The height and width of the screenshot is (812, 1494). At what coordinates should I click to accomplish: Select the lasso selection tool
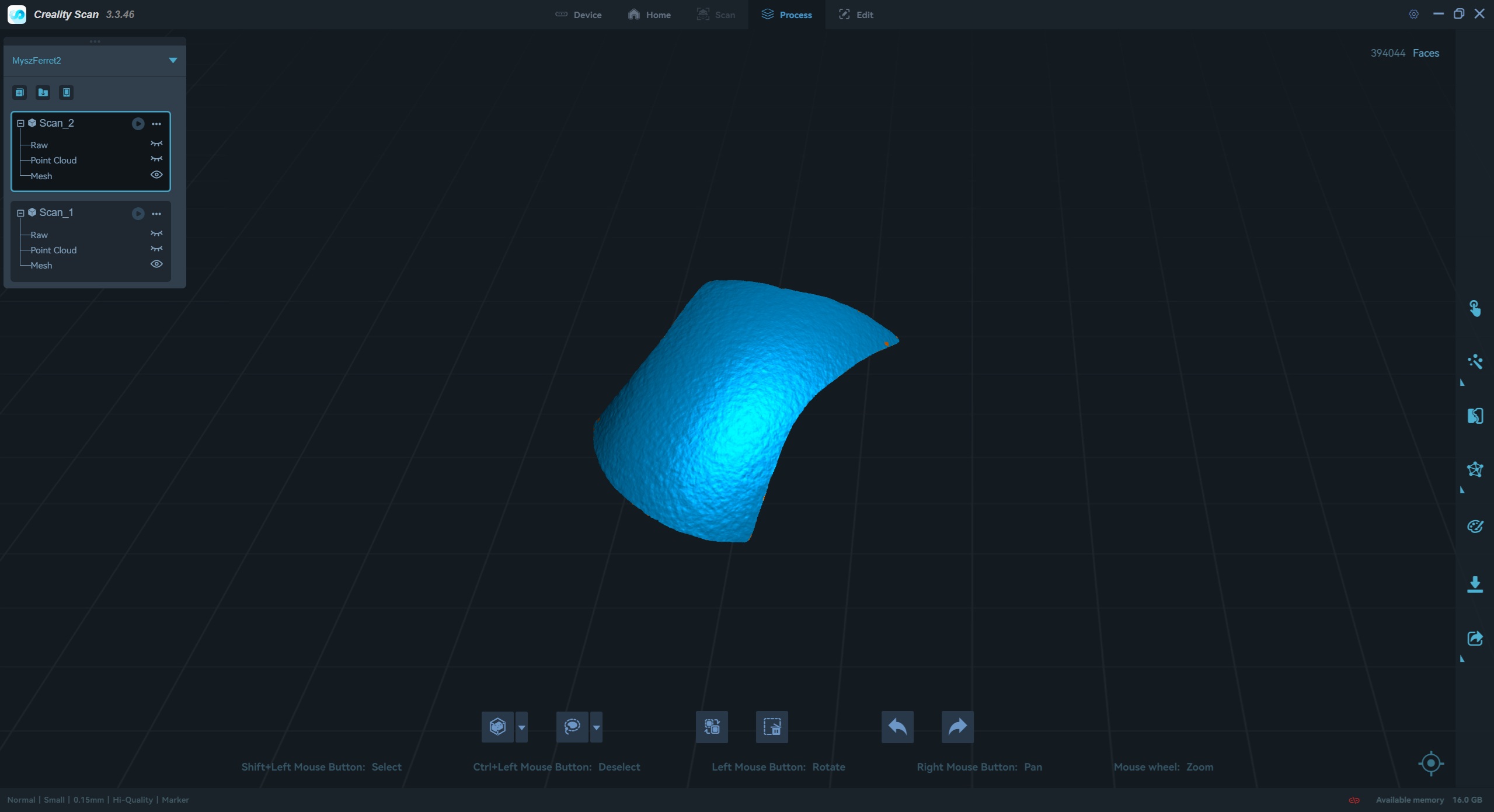(572, 727)
